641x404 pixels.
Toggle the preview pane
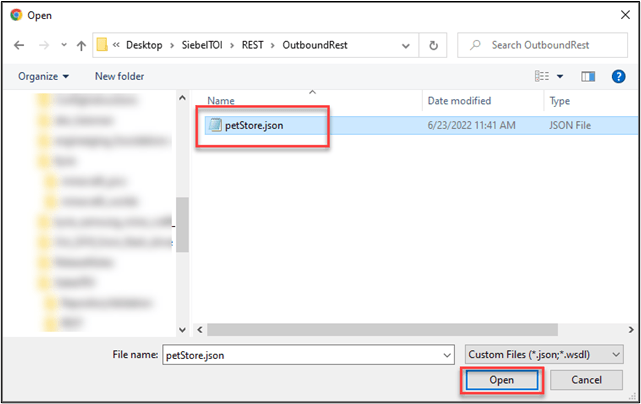[588, 76]
